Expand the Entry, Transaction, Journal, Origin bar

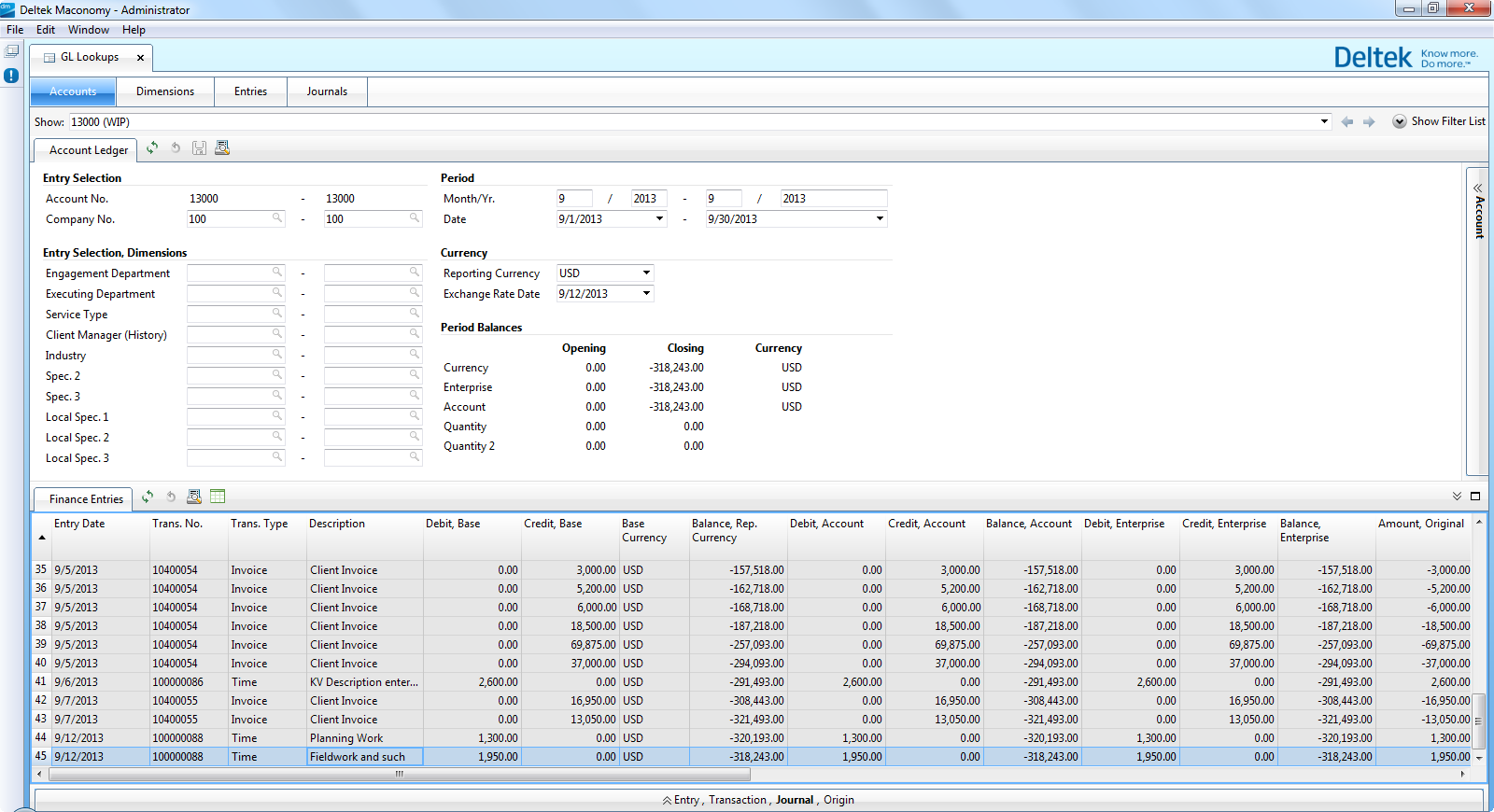tap(758, 800)
